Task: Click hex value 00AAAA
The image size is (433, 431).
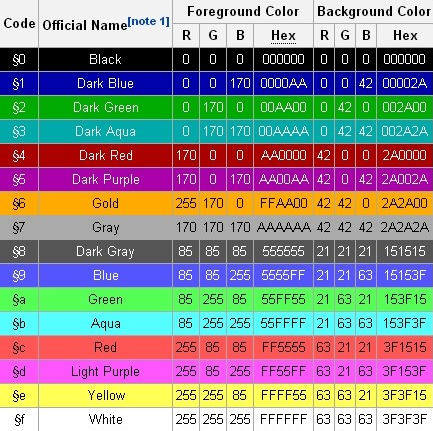Action: [283, 131]
